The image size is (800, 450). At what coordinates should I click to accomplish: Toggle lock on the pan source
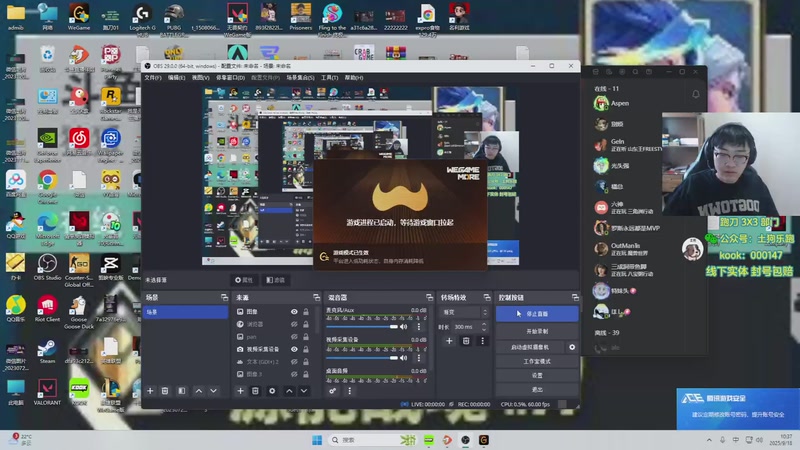pyautogui.click(x=306, y=337)
